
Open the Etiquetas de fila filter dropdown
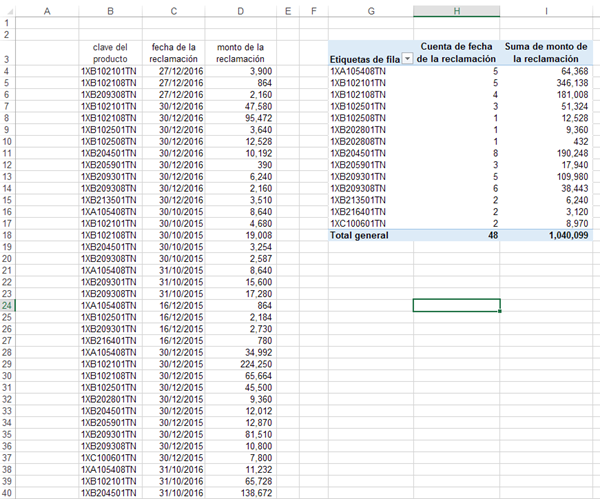click(407, 59)
